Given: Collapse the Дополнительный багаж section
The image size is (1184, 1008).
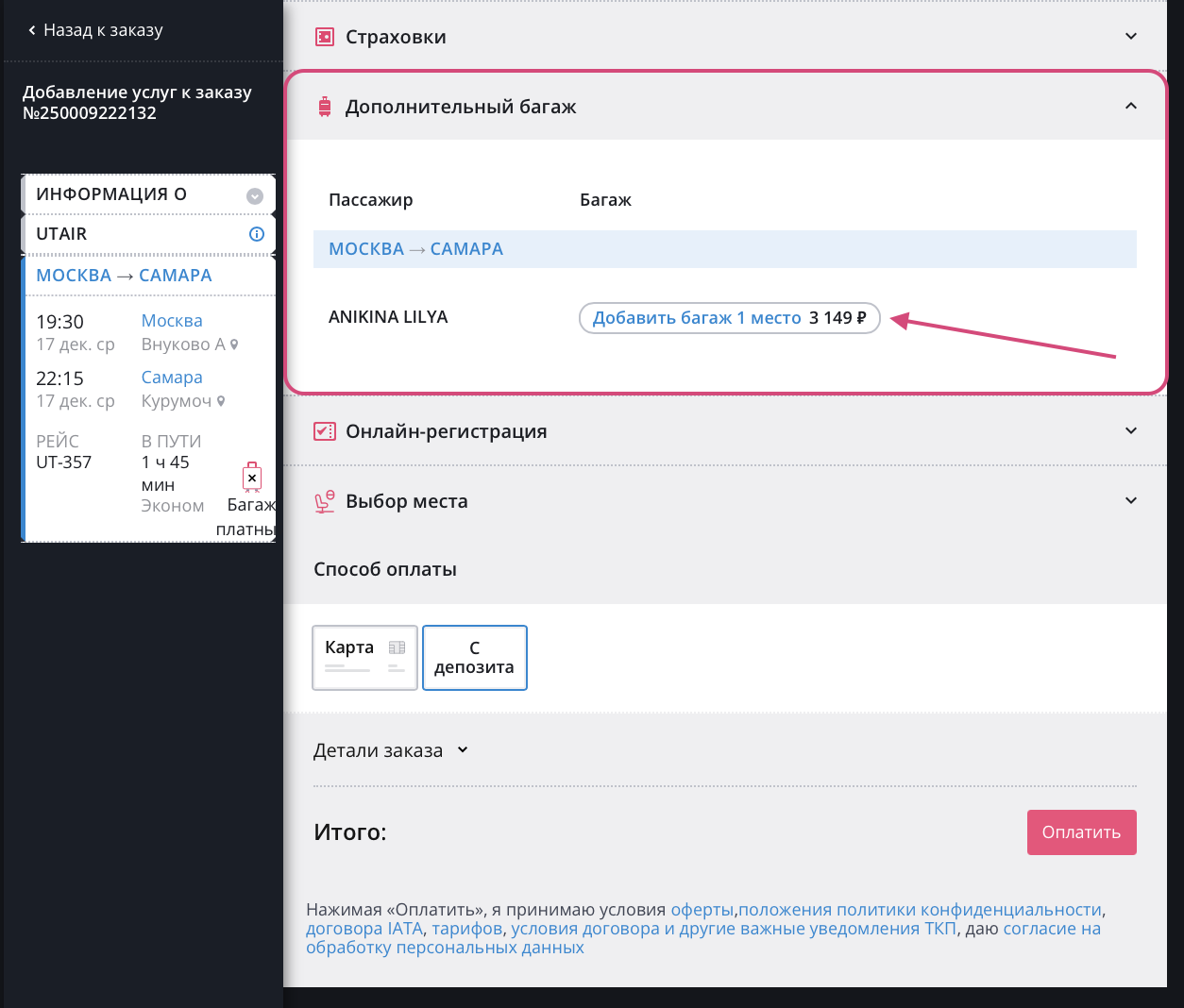Looking at the screenshot, I should point(1131,107).
